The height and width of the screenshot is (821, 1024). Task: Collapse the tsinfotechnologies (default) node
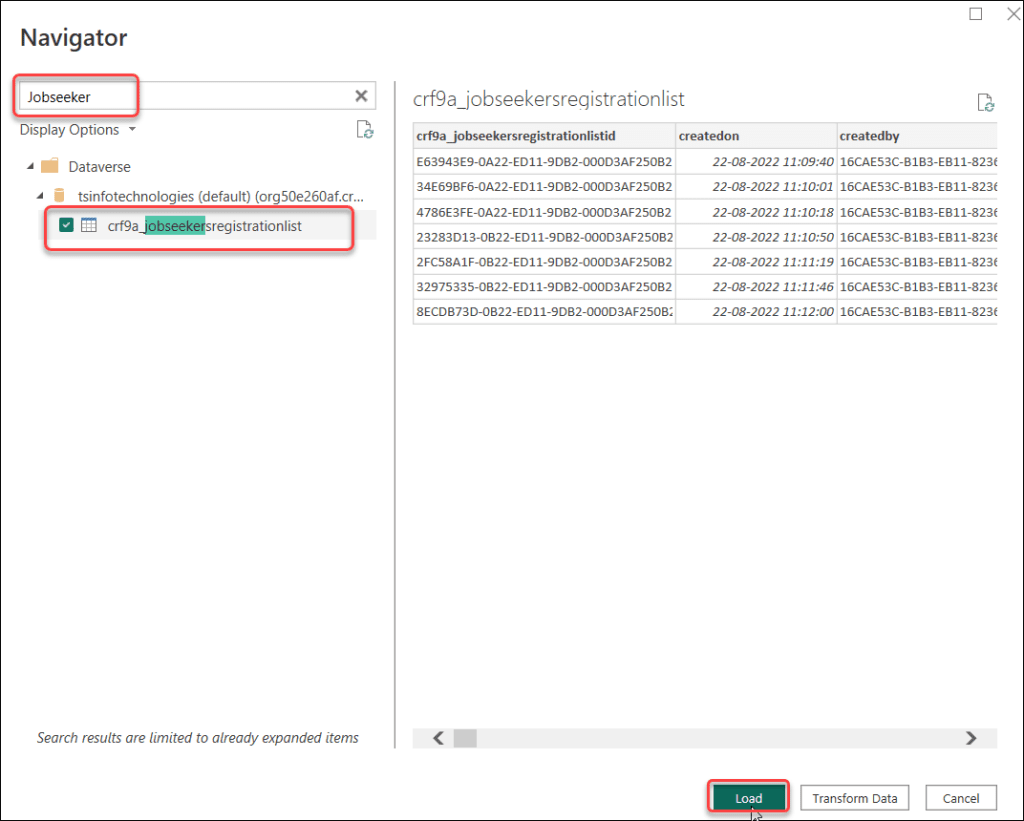pos(40,195)
